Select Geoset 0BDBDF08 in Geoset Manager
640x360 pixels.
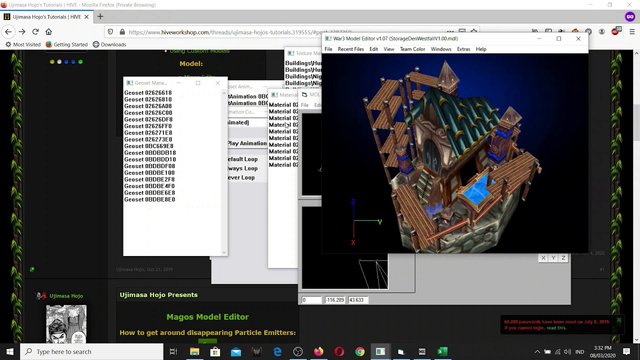[150, 166]
